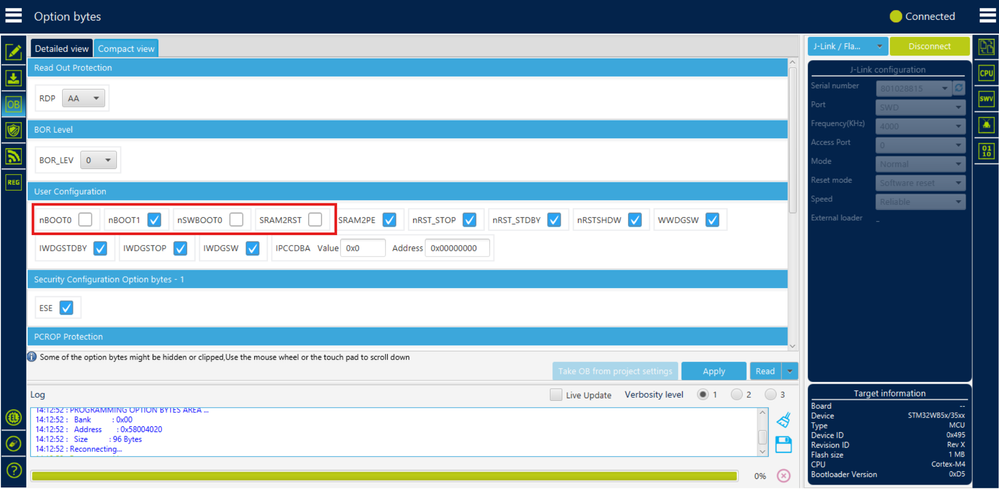Open the Serial number dropdown
The image size is (999, 489).
[914, 88]
